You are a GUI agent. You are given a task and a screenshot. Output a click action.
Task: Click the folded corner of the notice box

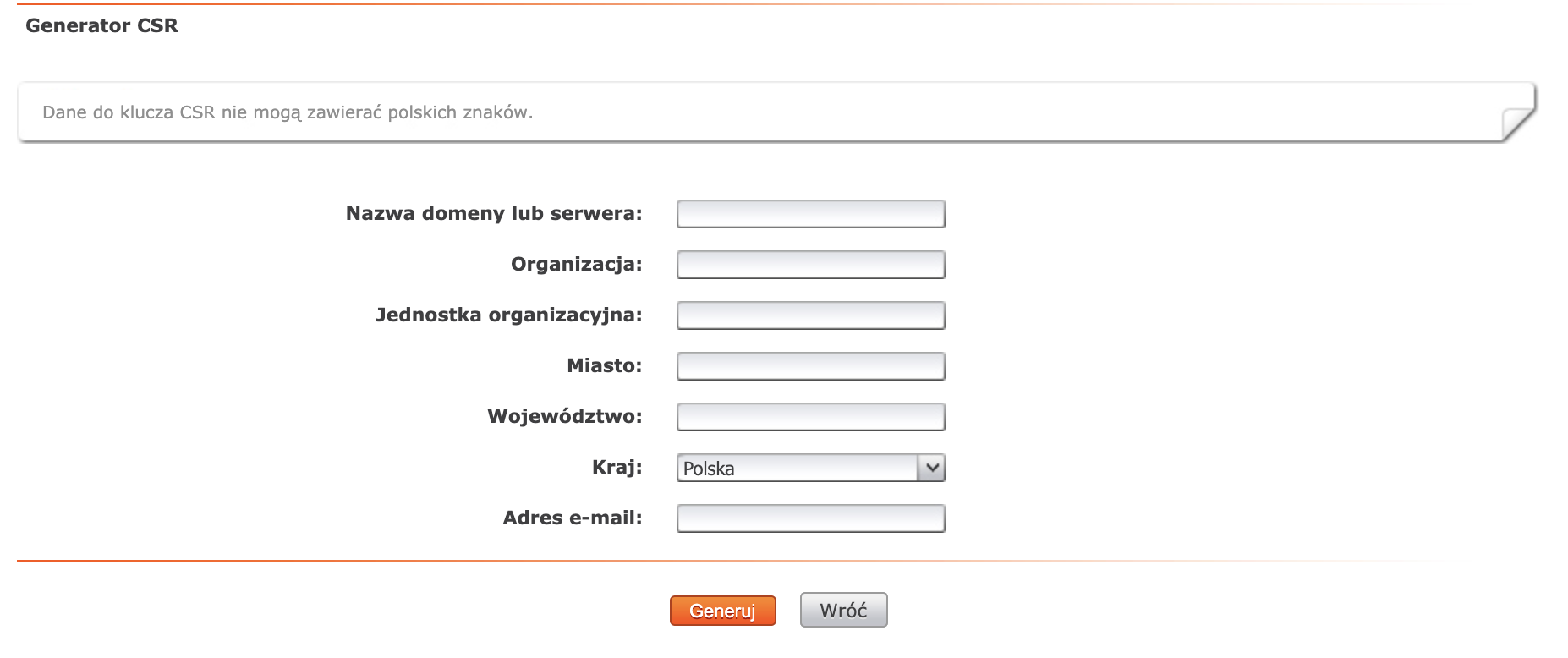tap(1518, 124)
